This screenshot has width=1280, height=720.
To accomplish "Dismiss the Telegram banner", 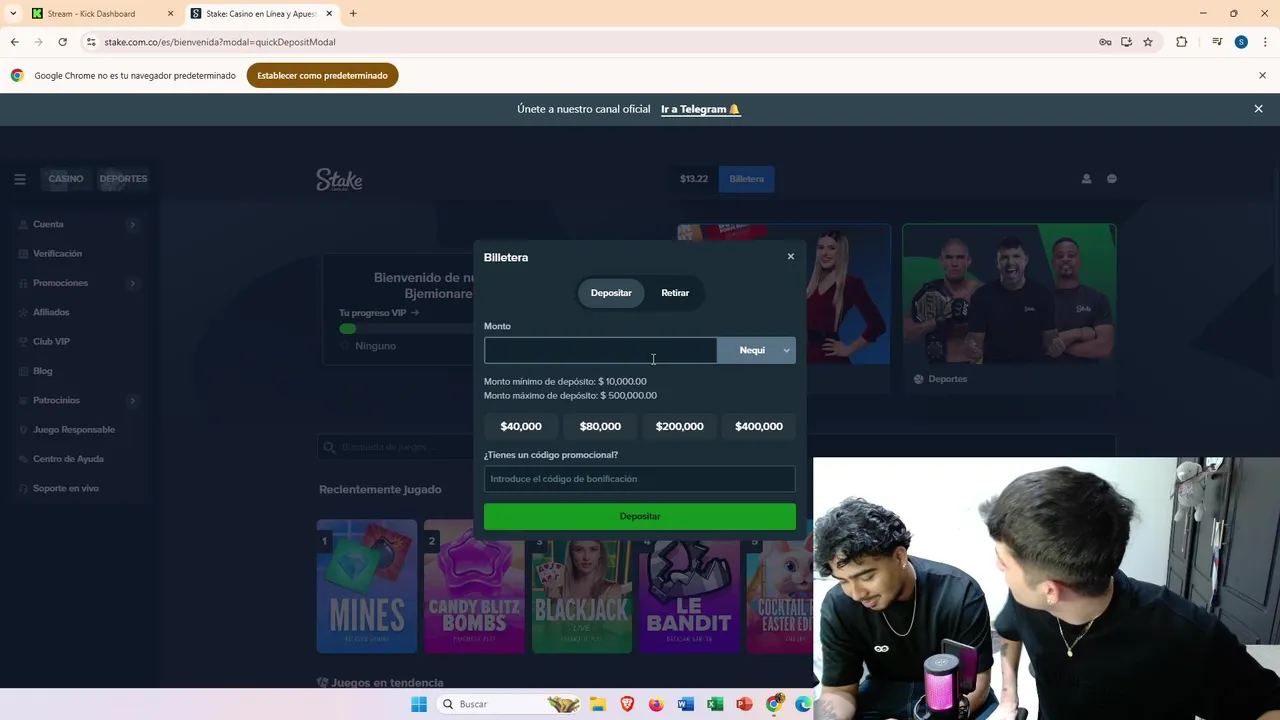I will coord(1258,109).
